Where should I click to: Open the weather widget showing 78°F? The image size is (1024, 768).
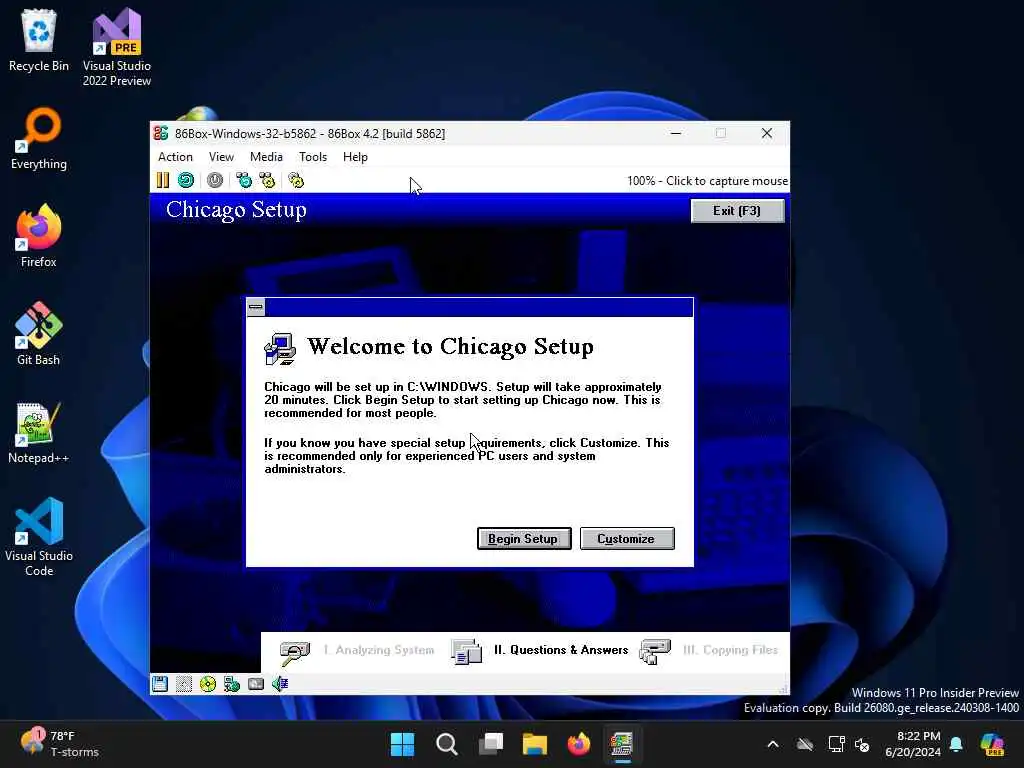[x=60, y=744]
